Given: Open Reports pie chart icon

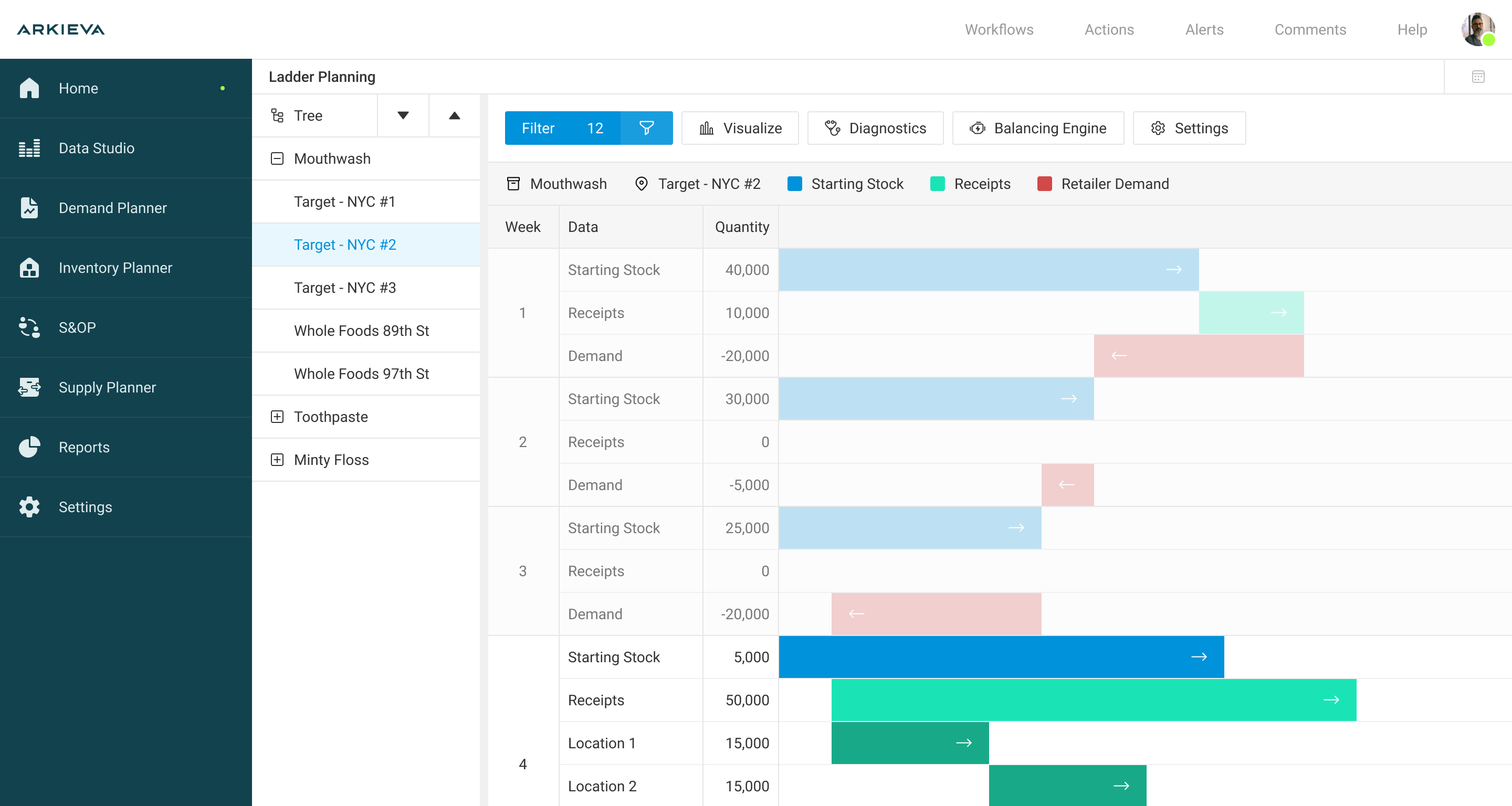Looking at the screenshot, I should (x=29, y=447).
